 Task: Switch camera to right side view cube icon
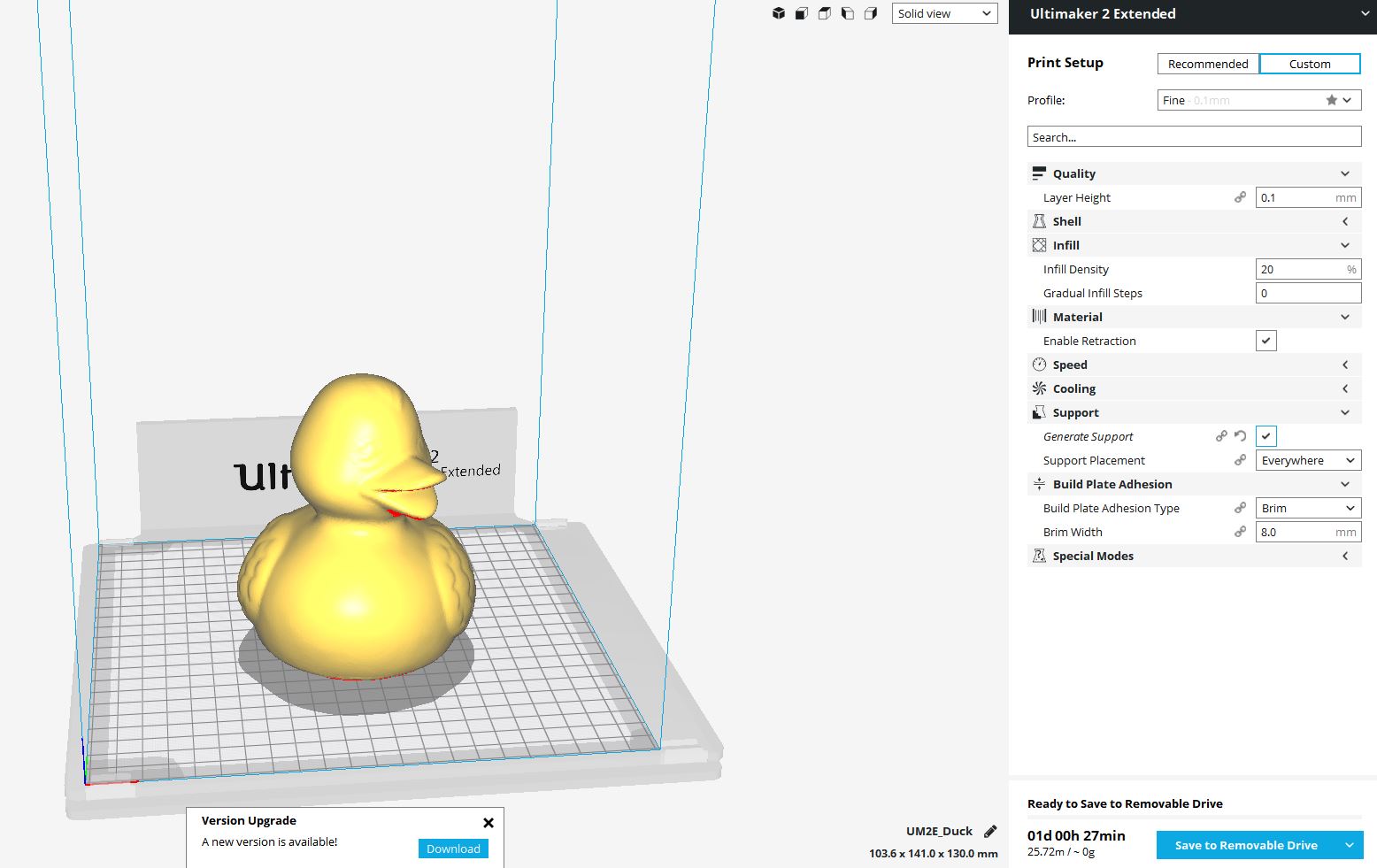[x=871, y=13]
